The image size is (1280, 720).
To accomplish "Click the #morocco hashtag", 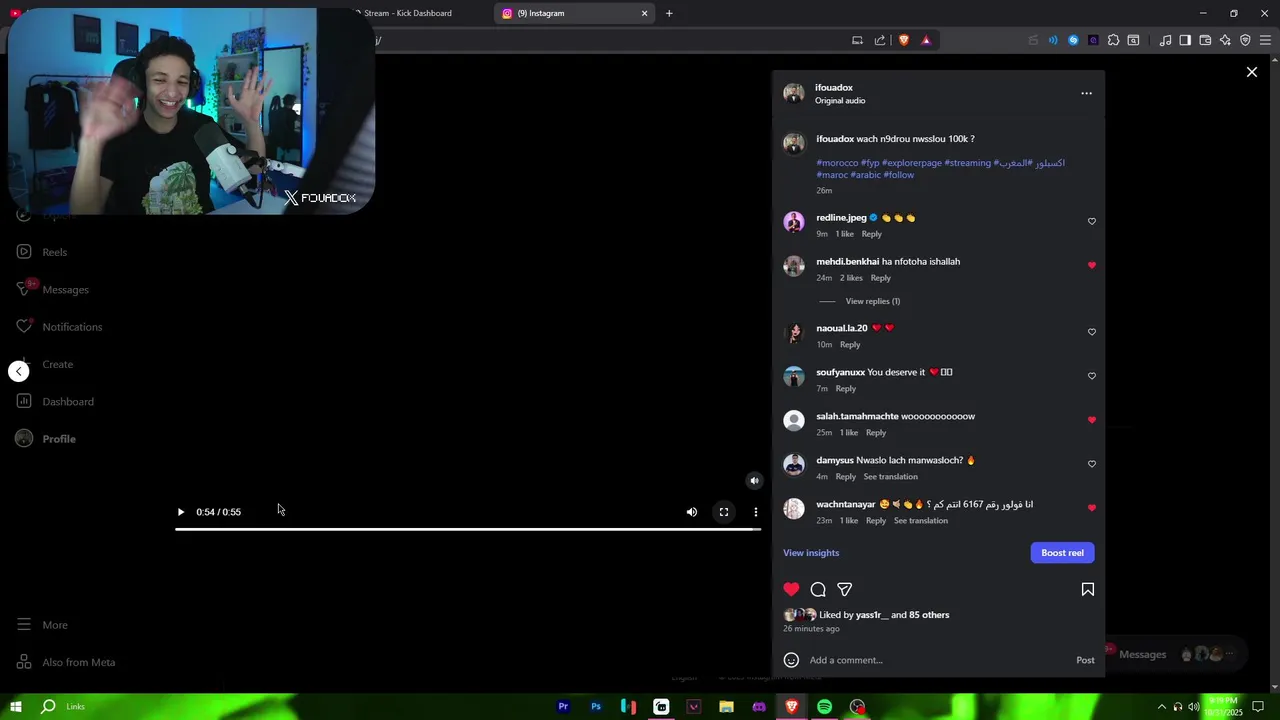I will coord(837,163).
